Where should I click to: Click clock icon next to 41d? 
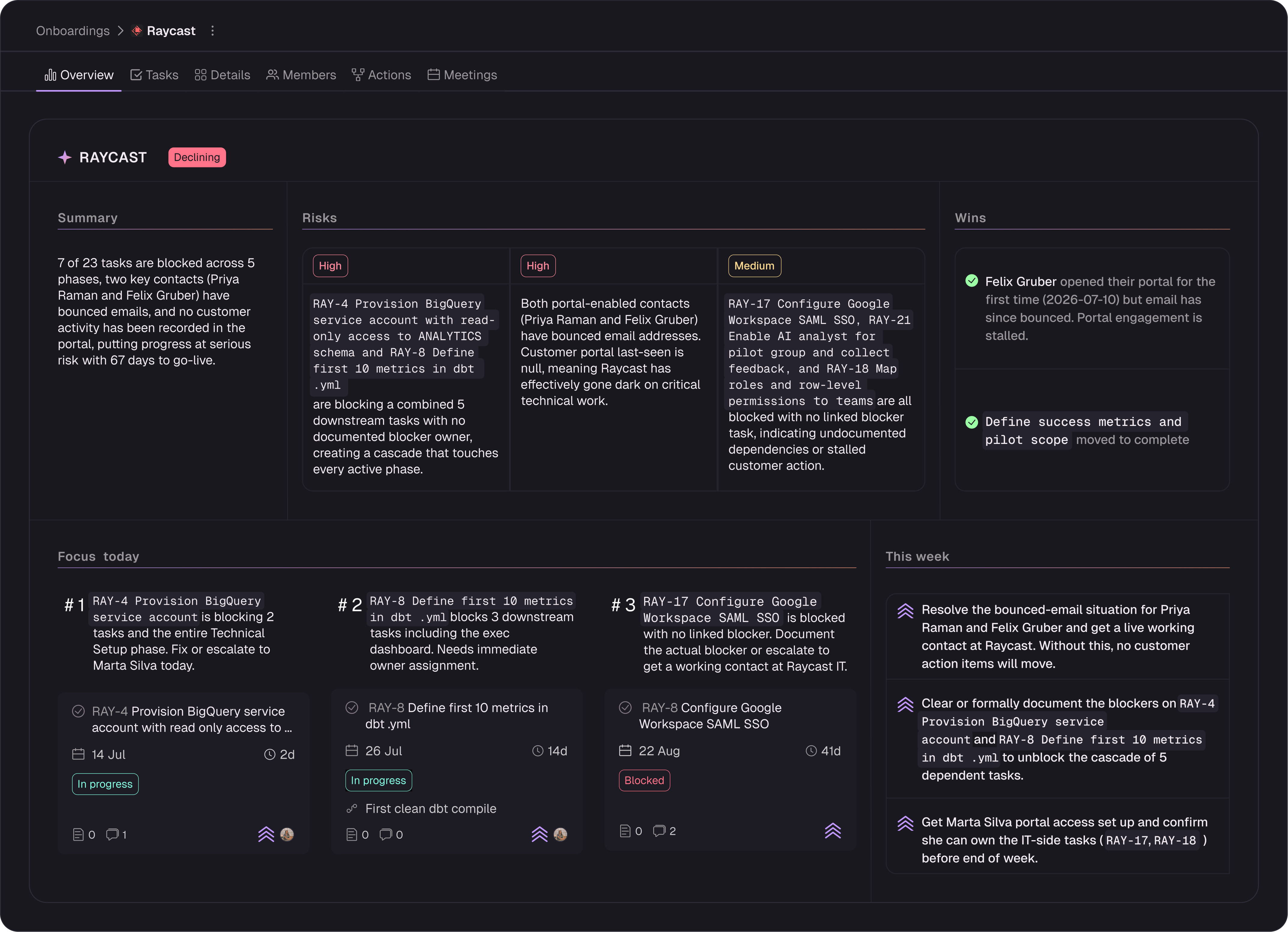pos(812,751)
